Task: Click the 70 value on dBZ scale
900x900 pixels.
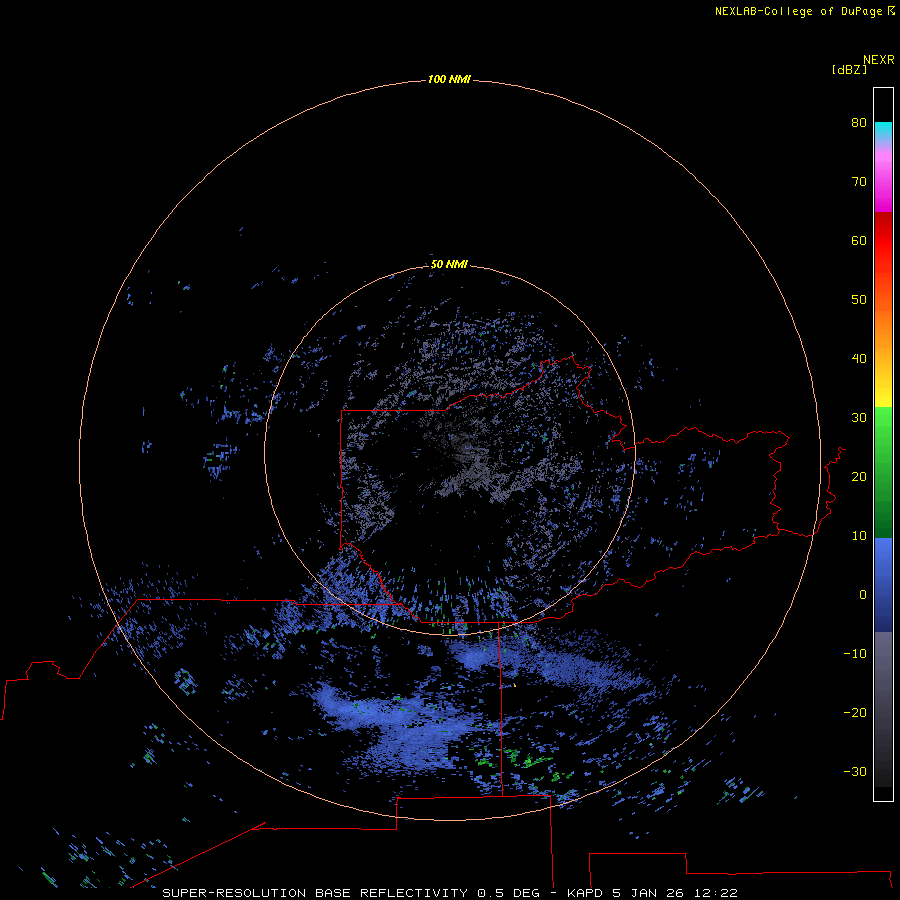Action: click(859, 181)
